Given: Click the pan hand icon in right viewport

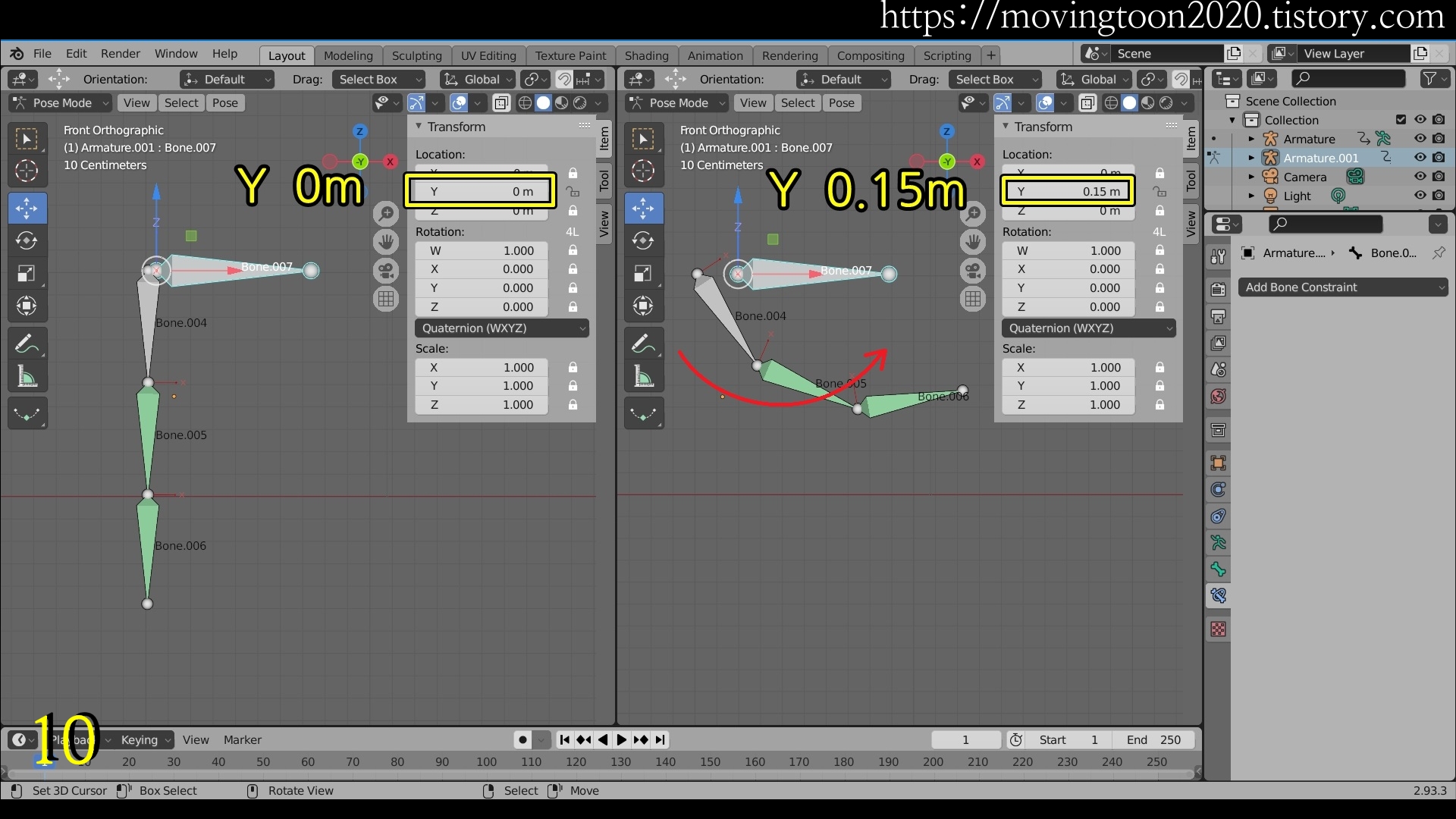Looking at the screenshot, I should [973, 242].
